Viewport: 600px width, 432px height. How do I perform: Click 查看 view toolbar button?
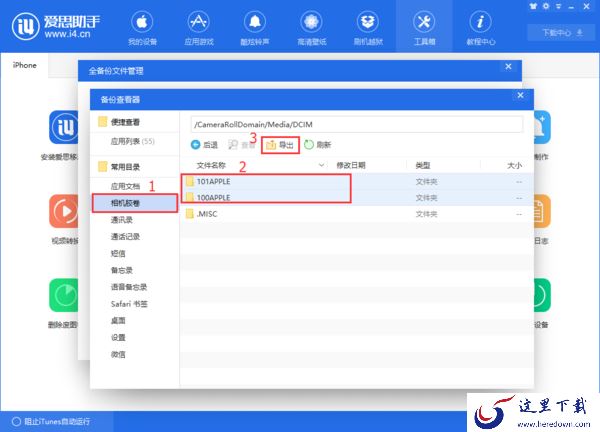(x=241, y=145)
